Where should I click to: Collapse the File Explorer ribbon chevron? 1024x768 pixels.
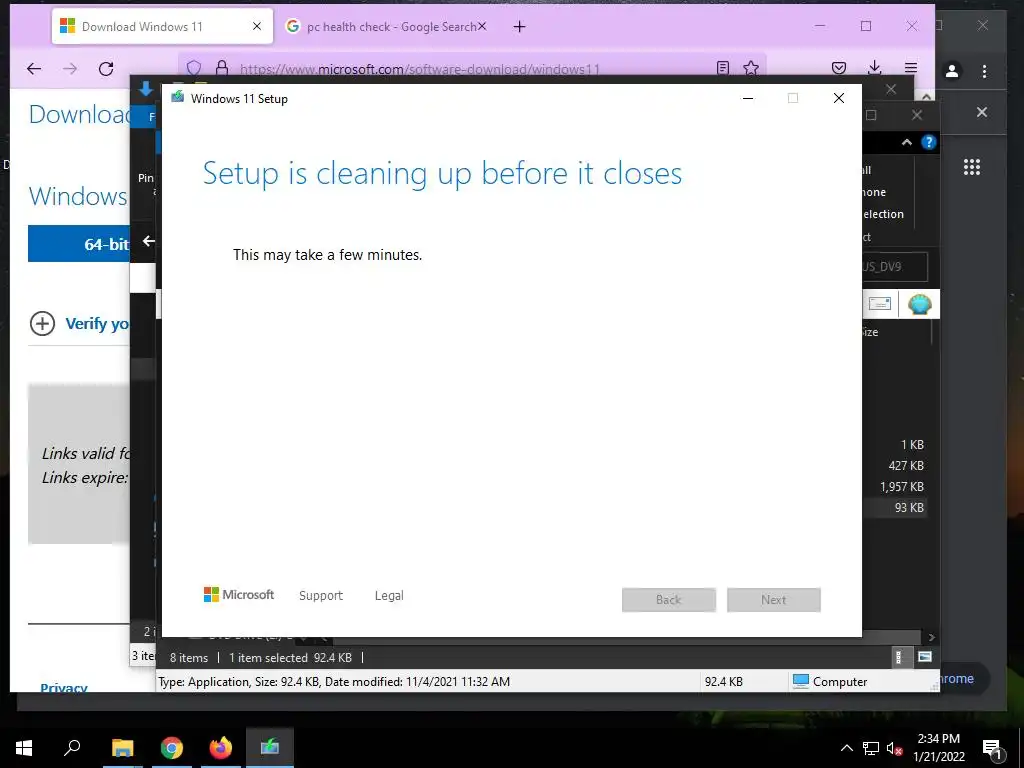tap(906, 142)
